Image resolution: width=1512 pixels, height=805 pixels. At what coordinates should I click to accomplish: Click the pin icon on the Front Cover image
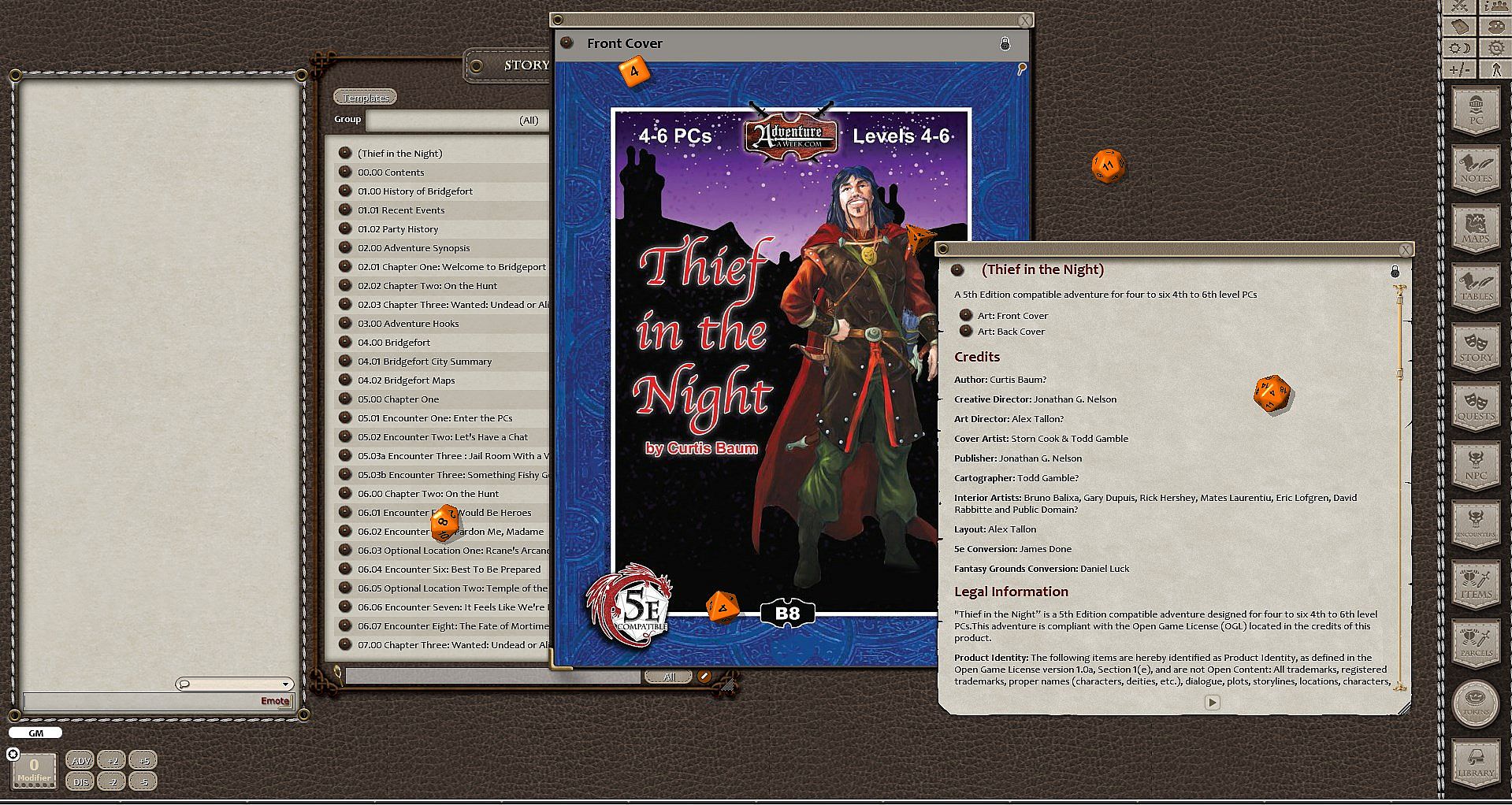pos(1022,69)
